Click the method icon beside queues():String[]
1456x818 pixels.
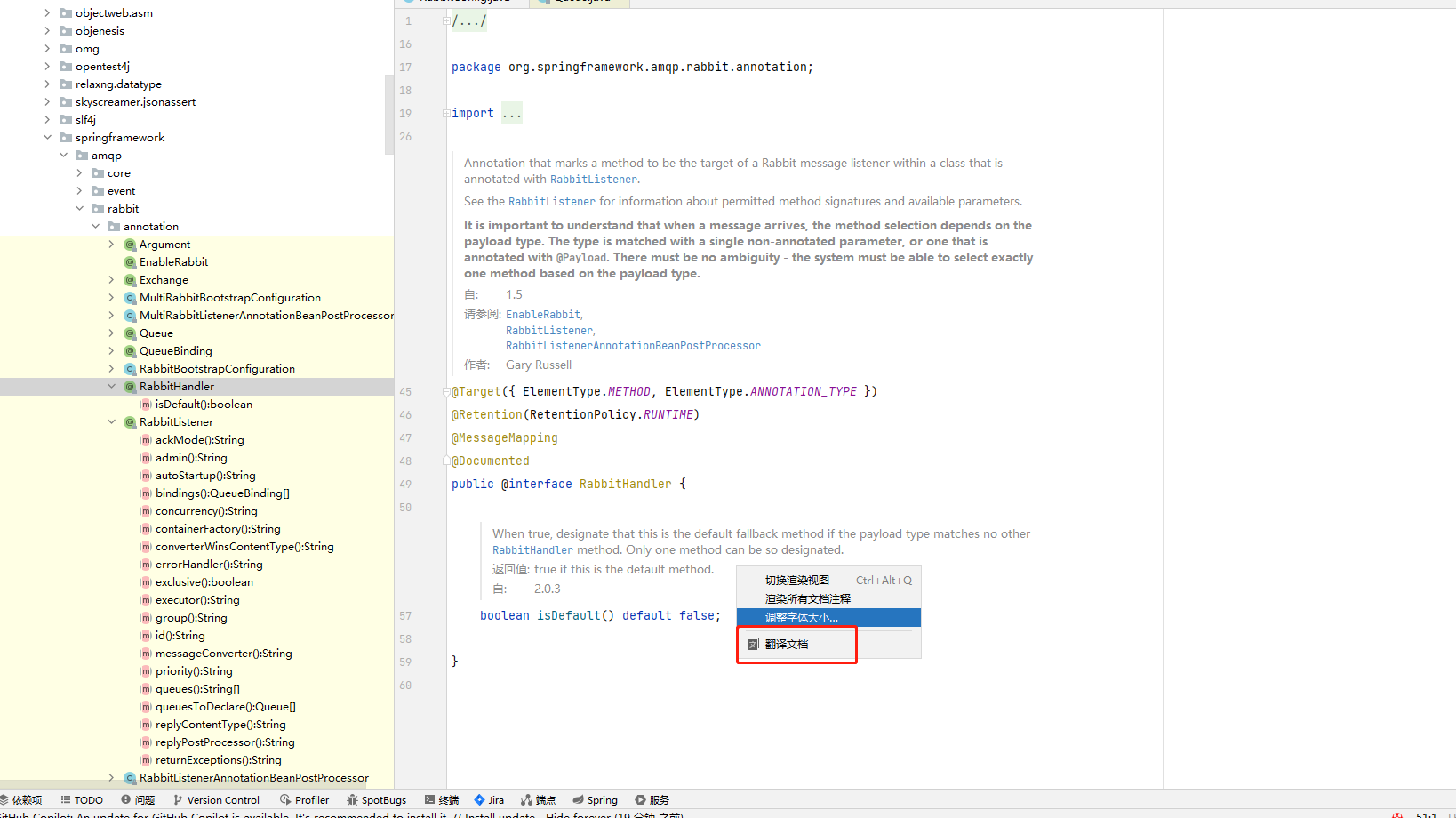click(146, 689)
